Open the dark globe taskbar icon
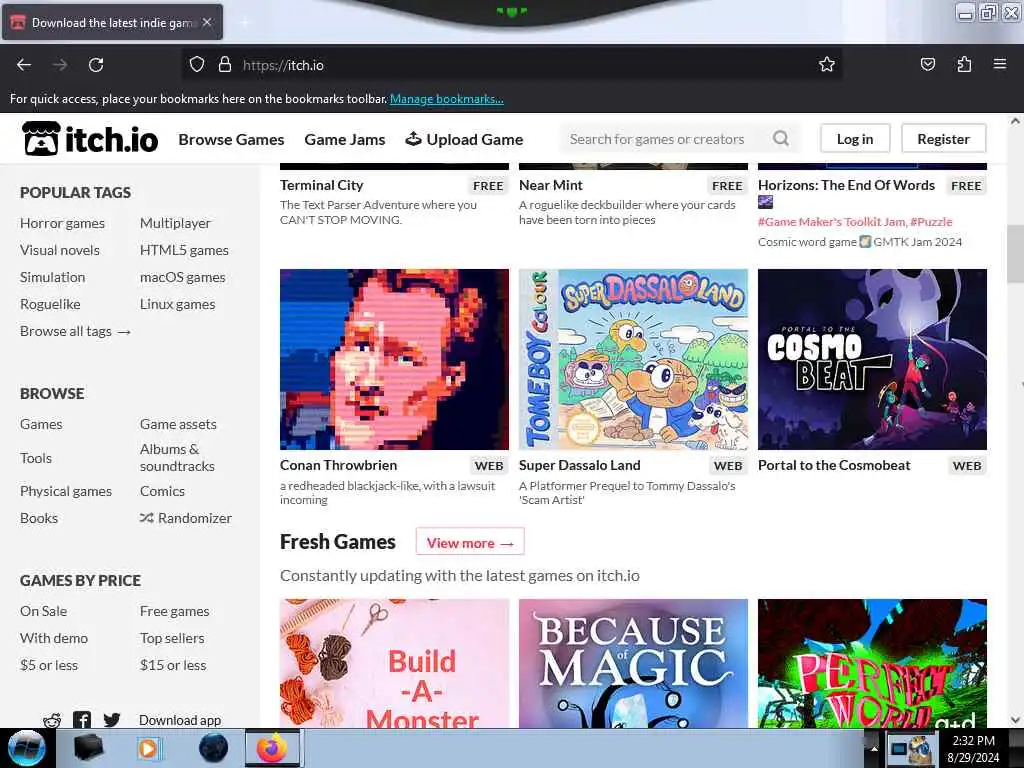Viewport: 1024px width, 768px height. 213,748
